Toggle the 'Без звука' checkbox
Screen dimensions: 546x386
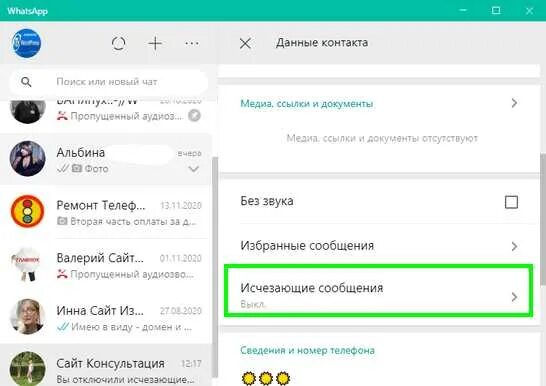click(x=511, y=202)
